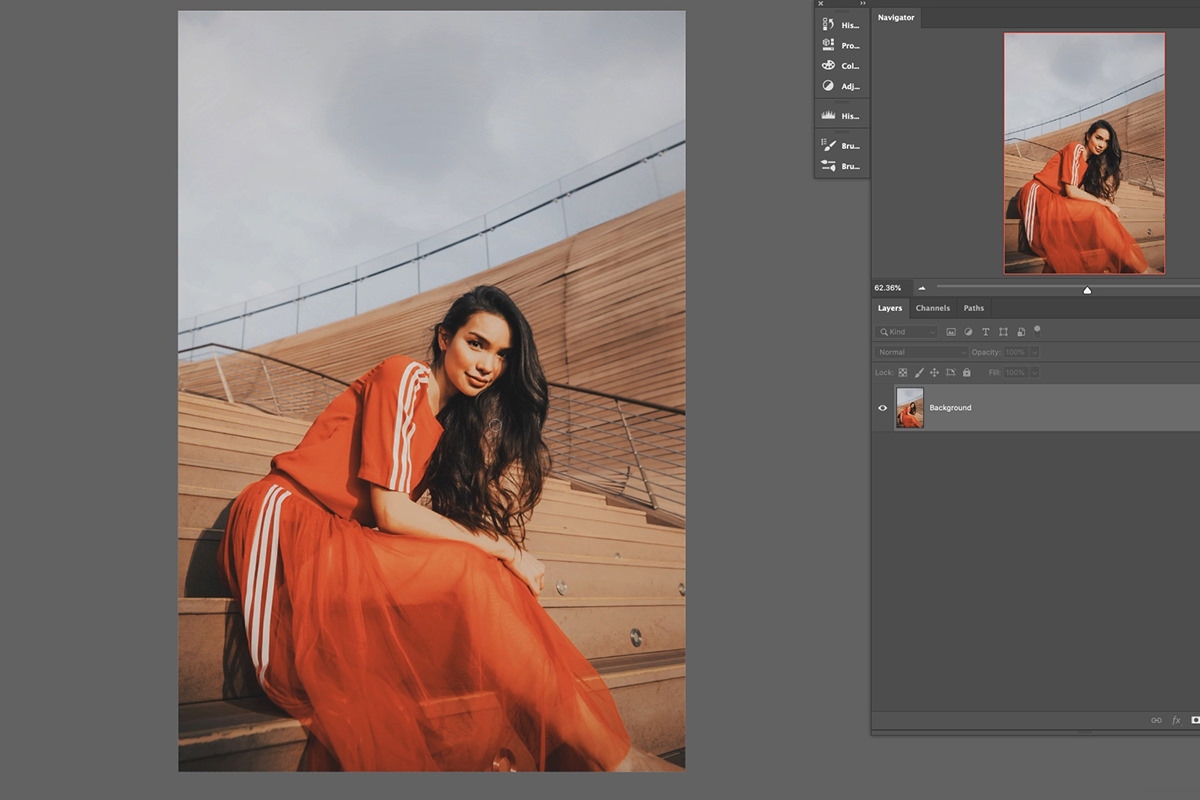Open the Normal blend mode dropdown
This screenshot has height=800, width=1200.
(x=920, y=352)
